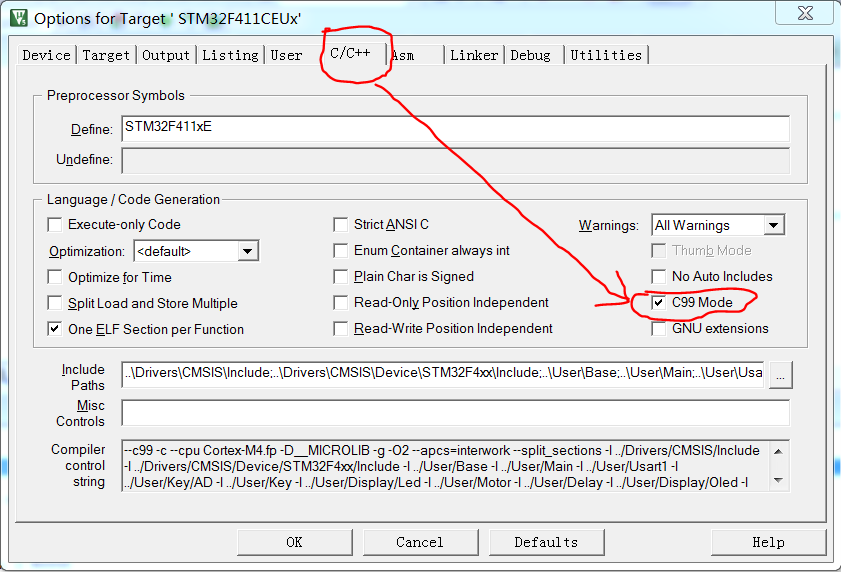Open the Utilities tab
Viewport: 841px width, 572px height.
tap(606, 55)
